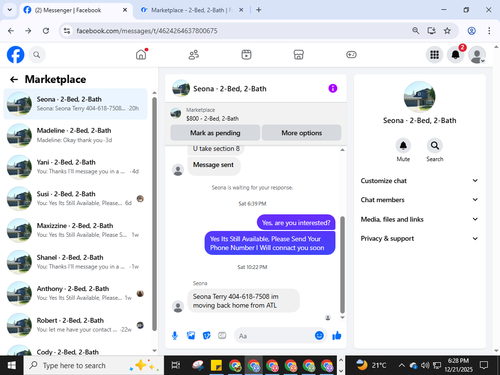This screenshot has width=500, height=375.
Task: Expand Media, files and links section
Action: pos(419,219)
